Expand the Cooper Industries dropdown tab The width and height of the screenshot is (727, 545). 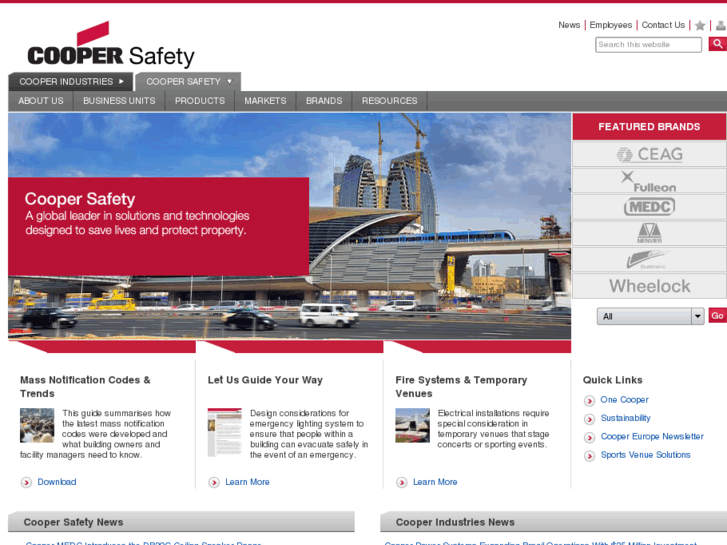click(x=71, y=82)
